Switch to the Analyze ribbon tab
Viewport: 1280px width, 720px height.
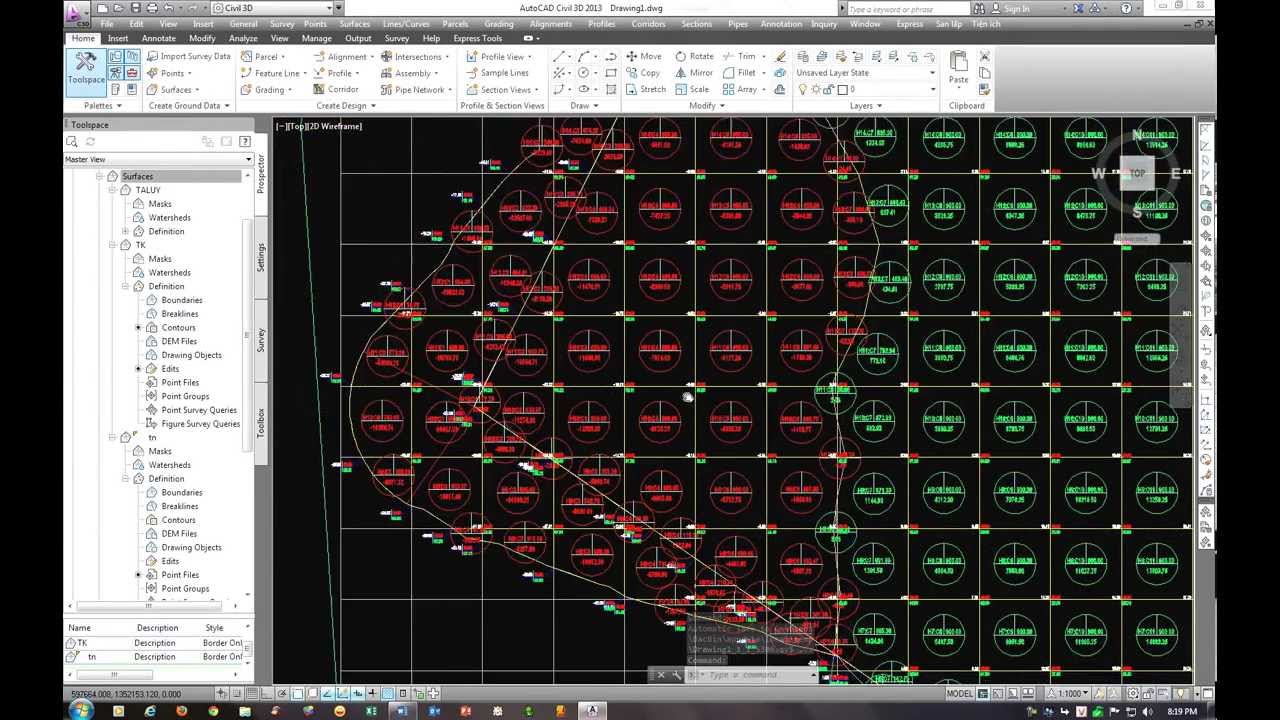click(243, 39)
